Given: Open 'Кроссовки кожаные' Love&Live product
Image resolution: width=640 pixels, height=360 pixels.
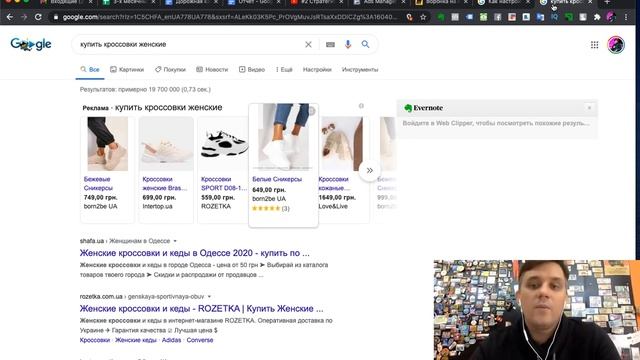Looking at the screenshot, I should pos(334,184).
